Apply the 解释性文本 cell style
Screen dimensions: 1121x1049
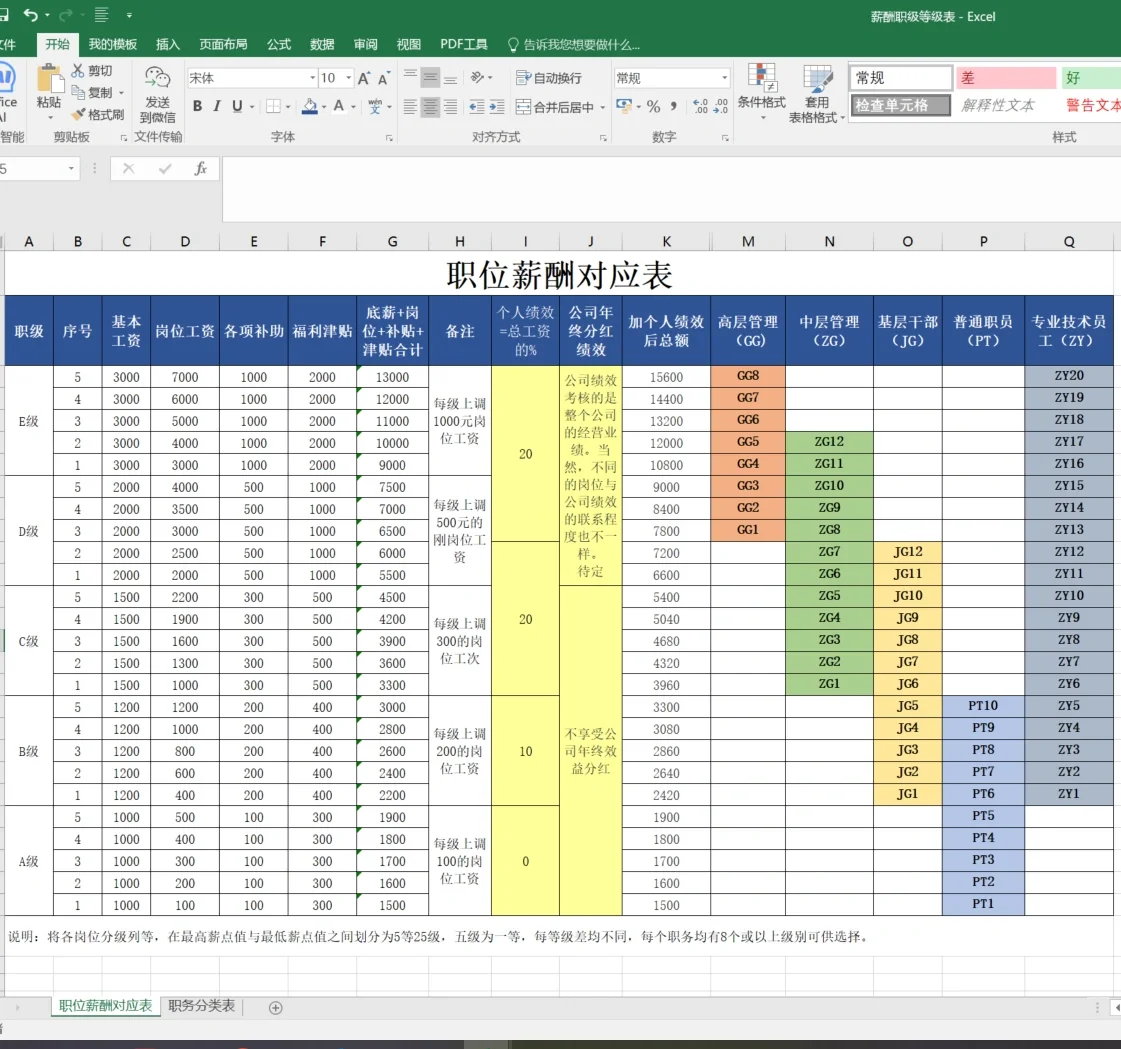[1006, 105]
